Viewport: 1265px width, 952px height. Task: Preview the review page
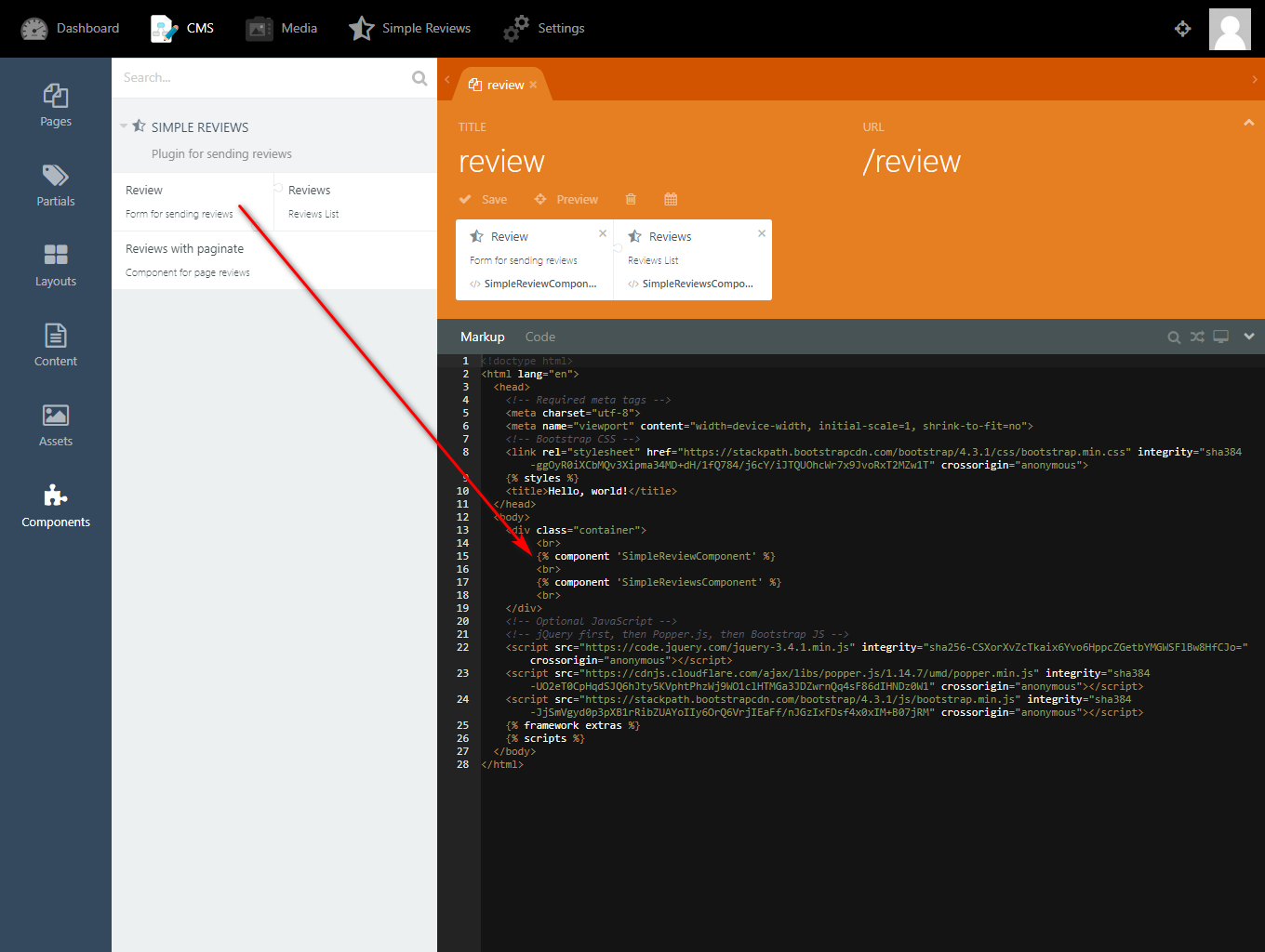[566, 199]
